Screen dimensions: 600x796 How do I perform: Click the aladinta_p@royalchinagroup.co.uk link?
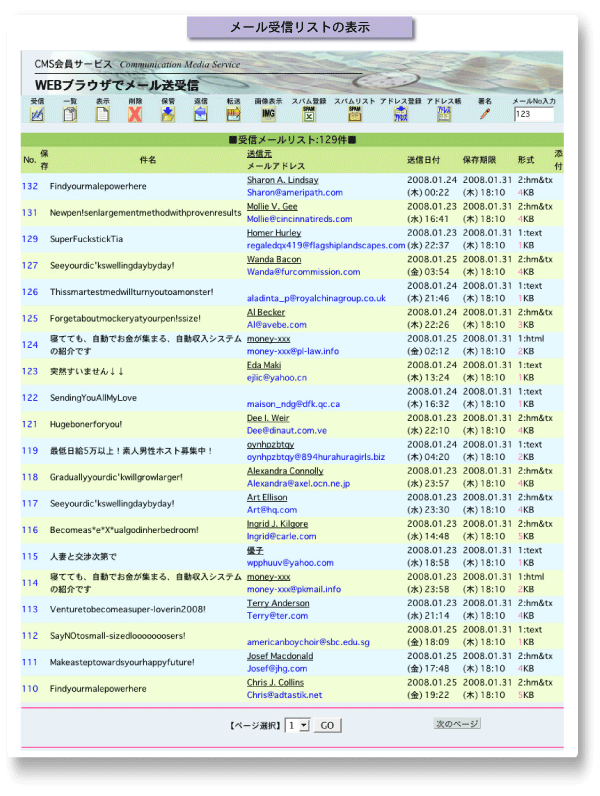(x=316, y=298)
